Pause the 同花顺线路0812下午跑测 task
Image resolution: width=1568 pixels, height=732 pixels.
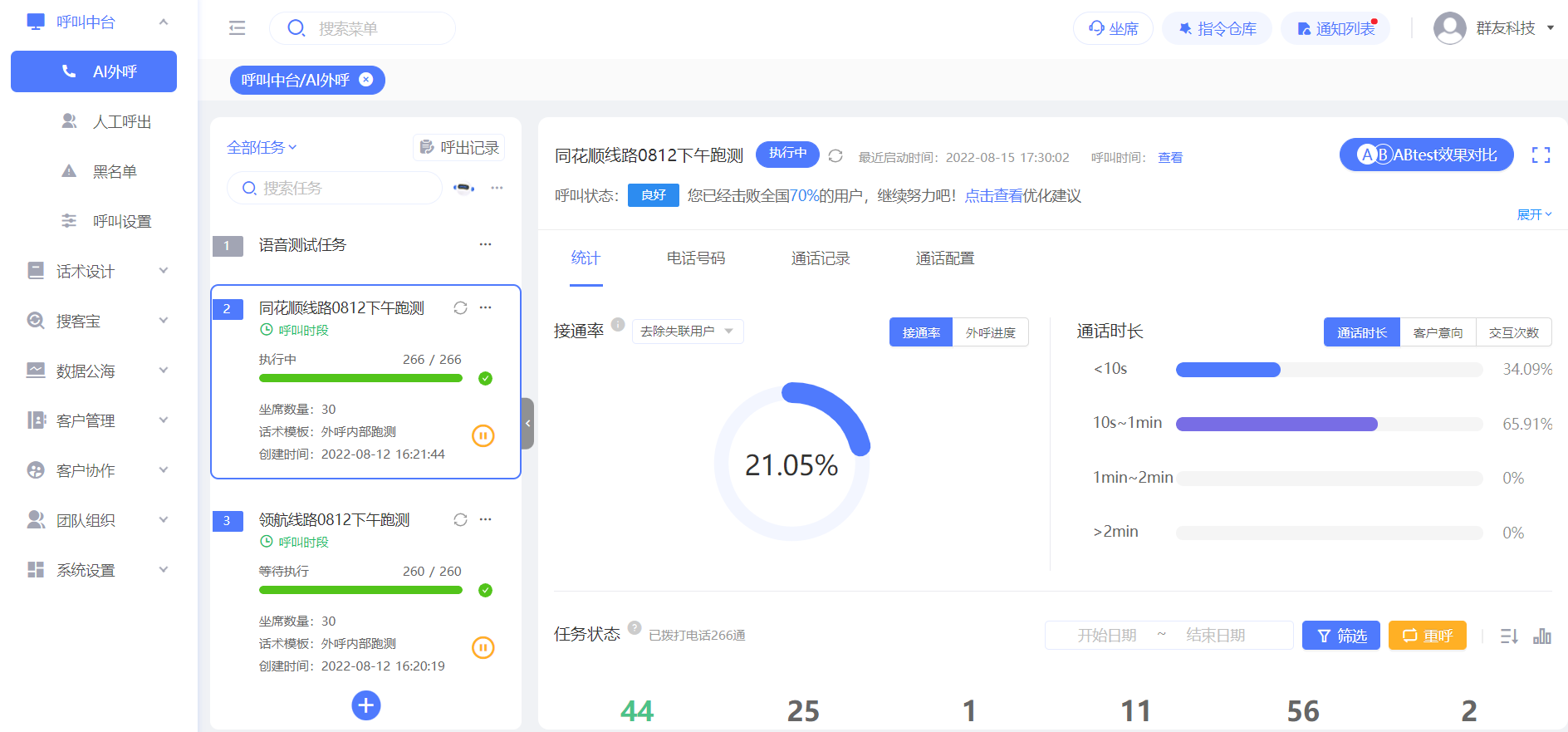pyautogui.click(x=483, y=435)
